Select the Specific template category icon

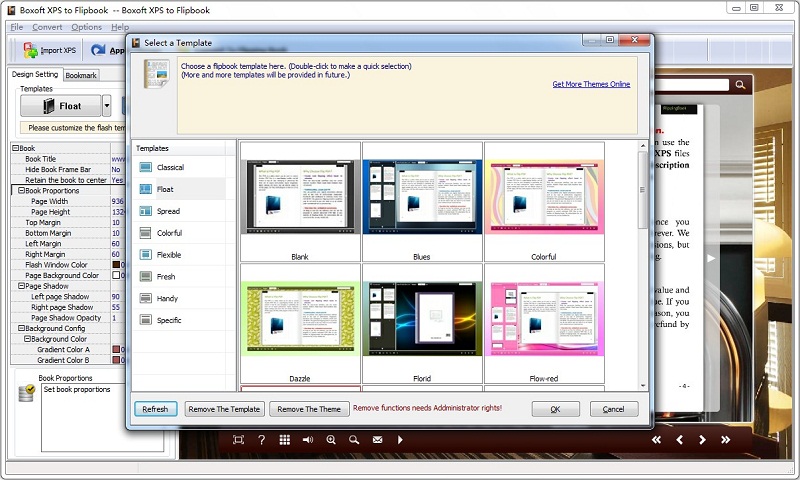click(x=145, y=320)
